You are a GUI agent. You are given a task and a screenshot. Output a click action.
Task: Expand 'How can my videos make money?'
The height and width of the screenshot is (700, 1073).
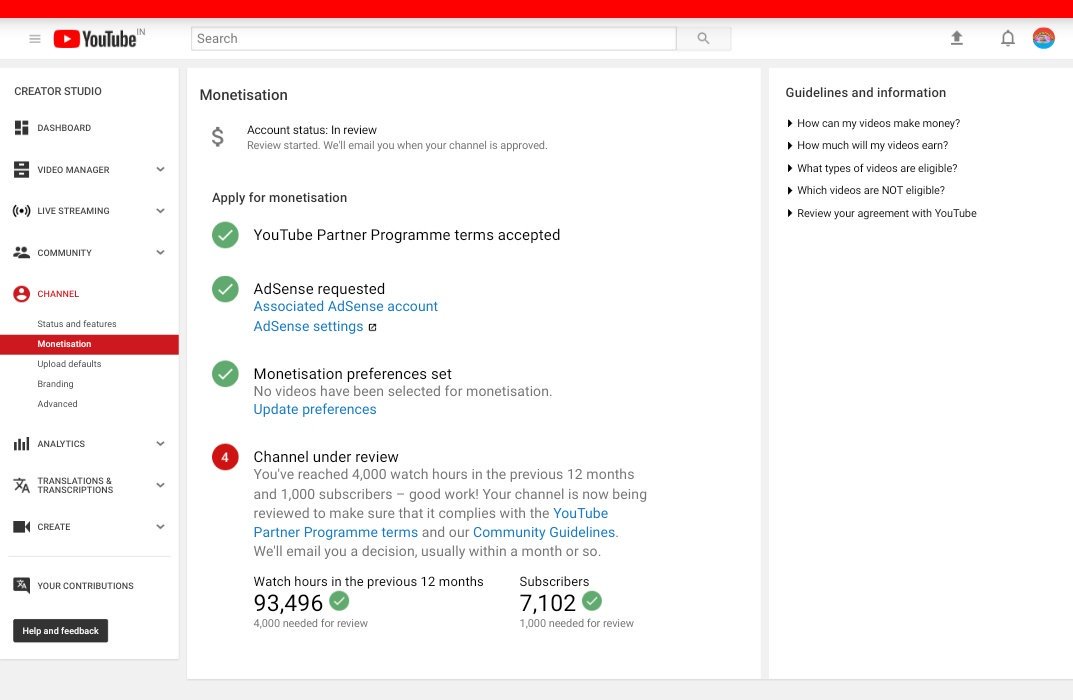tap(873, 123)
